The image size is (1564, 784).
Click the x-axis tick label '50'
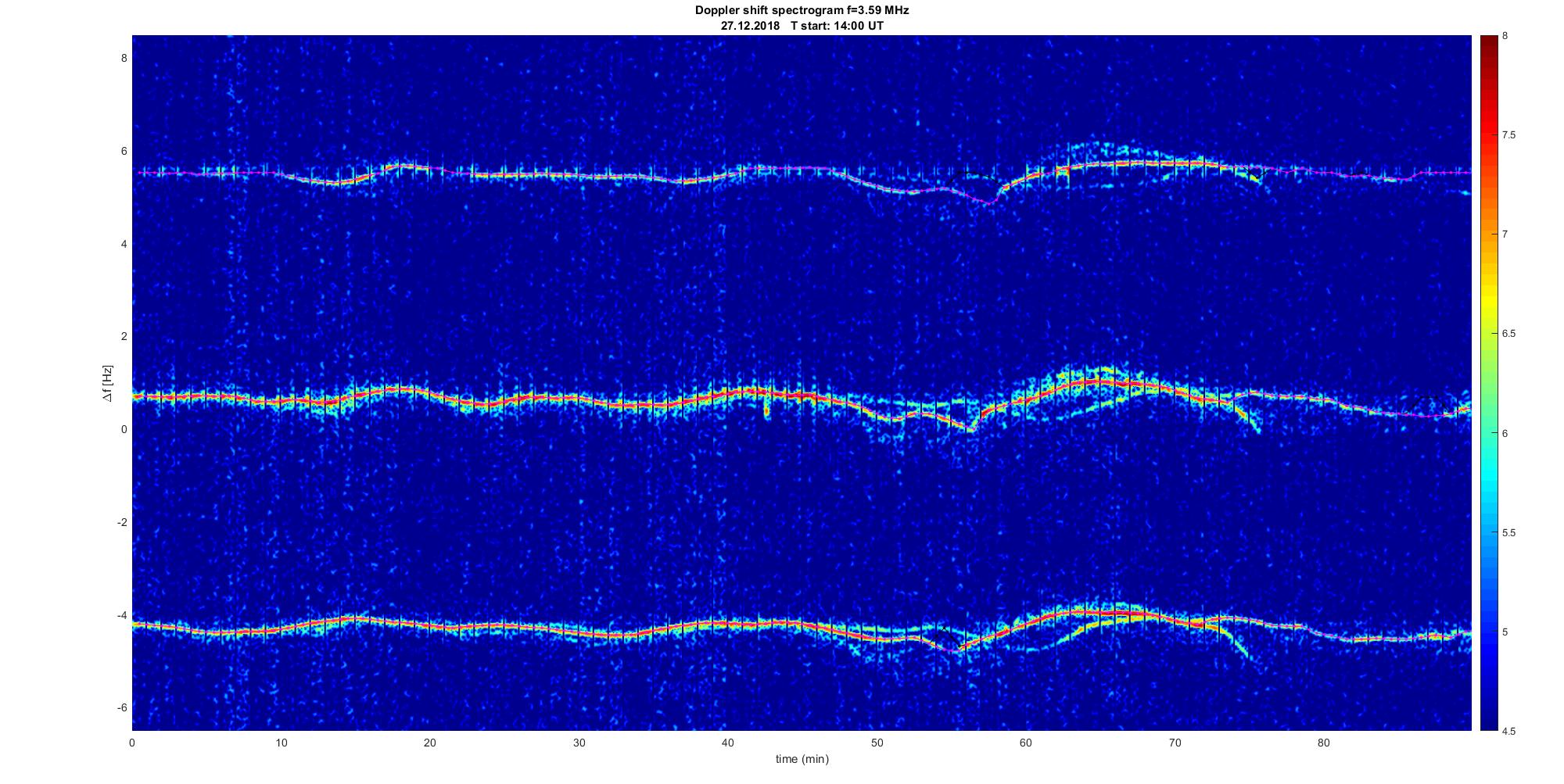877,743
